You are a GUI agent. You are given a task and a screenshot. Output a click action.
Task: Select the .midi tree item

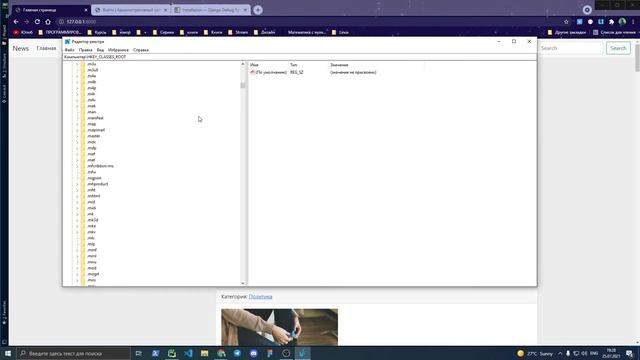tap(92, 208)
